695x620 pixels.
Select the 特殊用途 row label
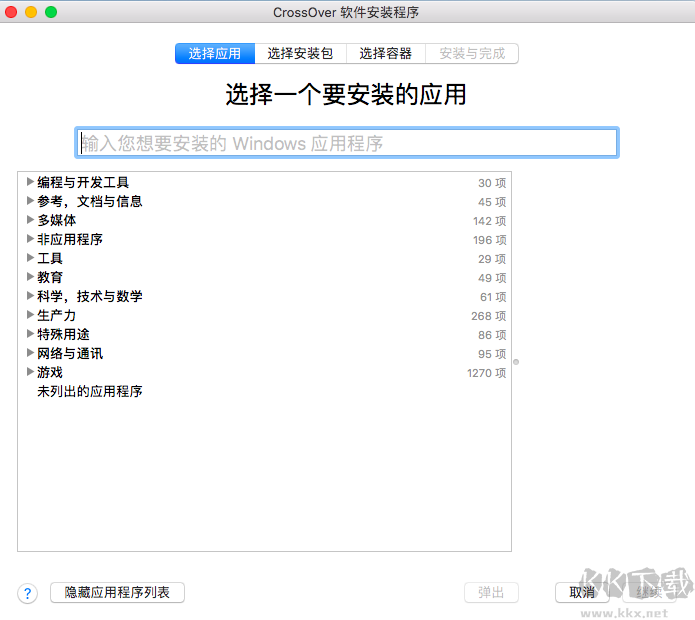point(63,335)
